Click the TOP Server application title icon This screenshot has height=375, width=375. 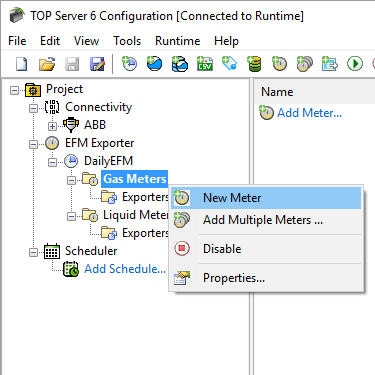coord(17,15)
